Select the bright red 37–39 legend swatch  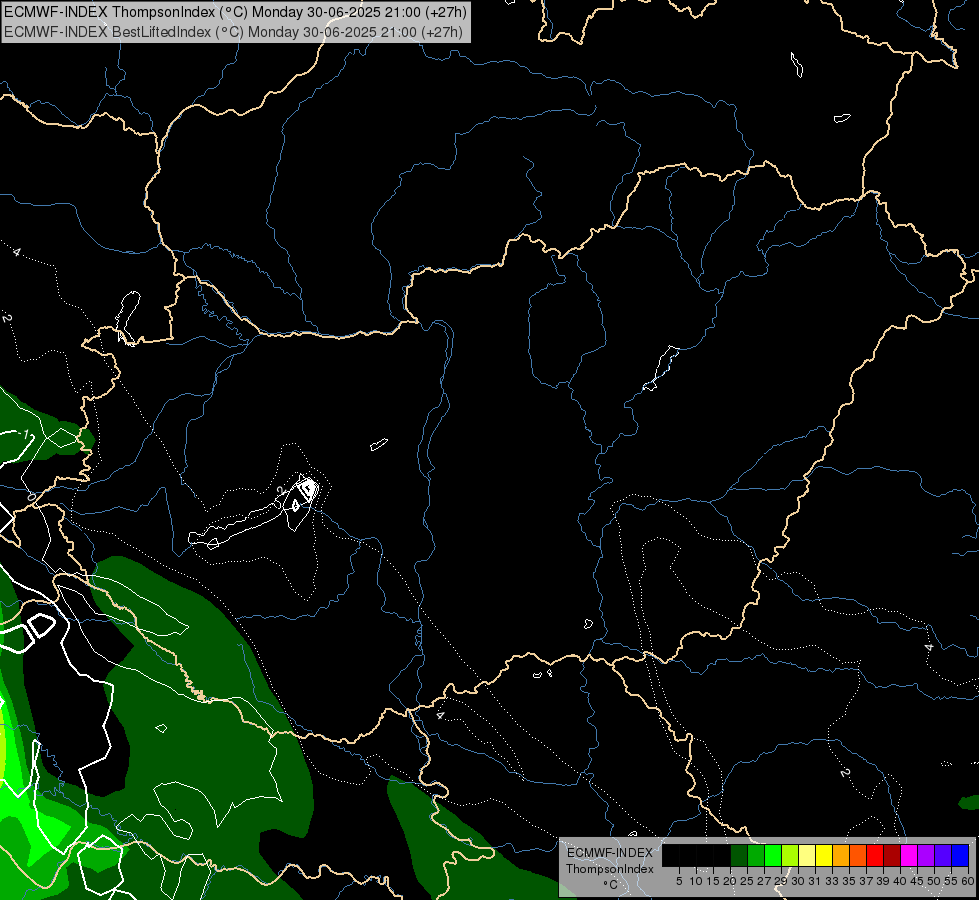875,855
